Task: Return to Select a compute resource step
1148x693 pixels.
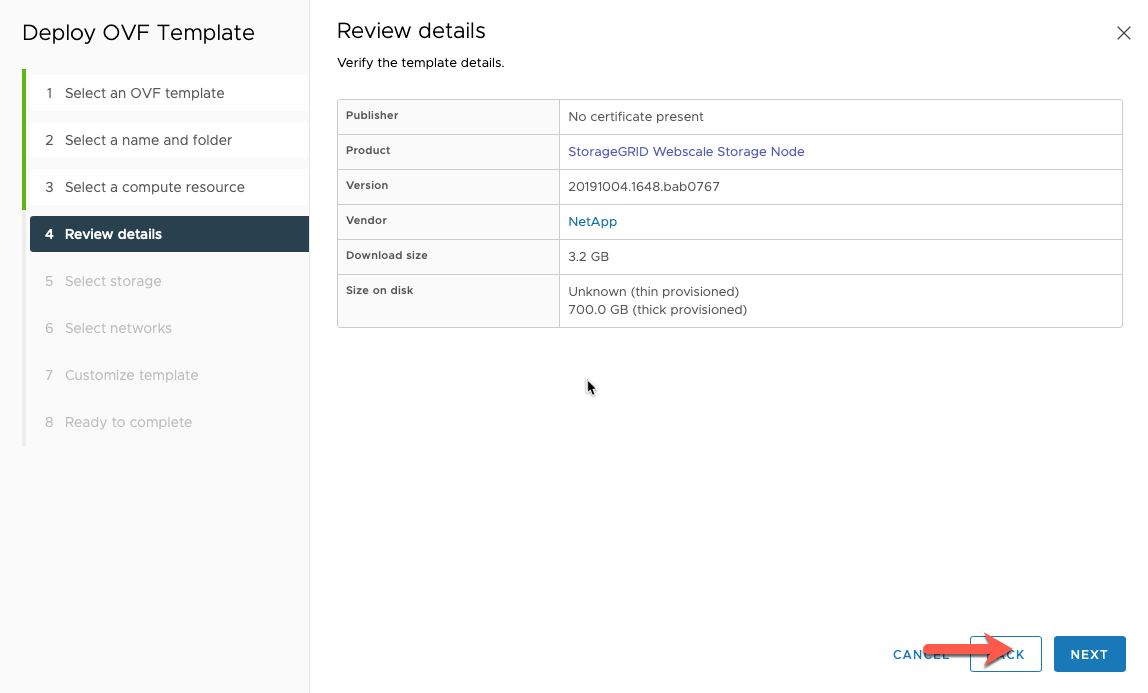Action: point(154,187)
